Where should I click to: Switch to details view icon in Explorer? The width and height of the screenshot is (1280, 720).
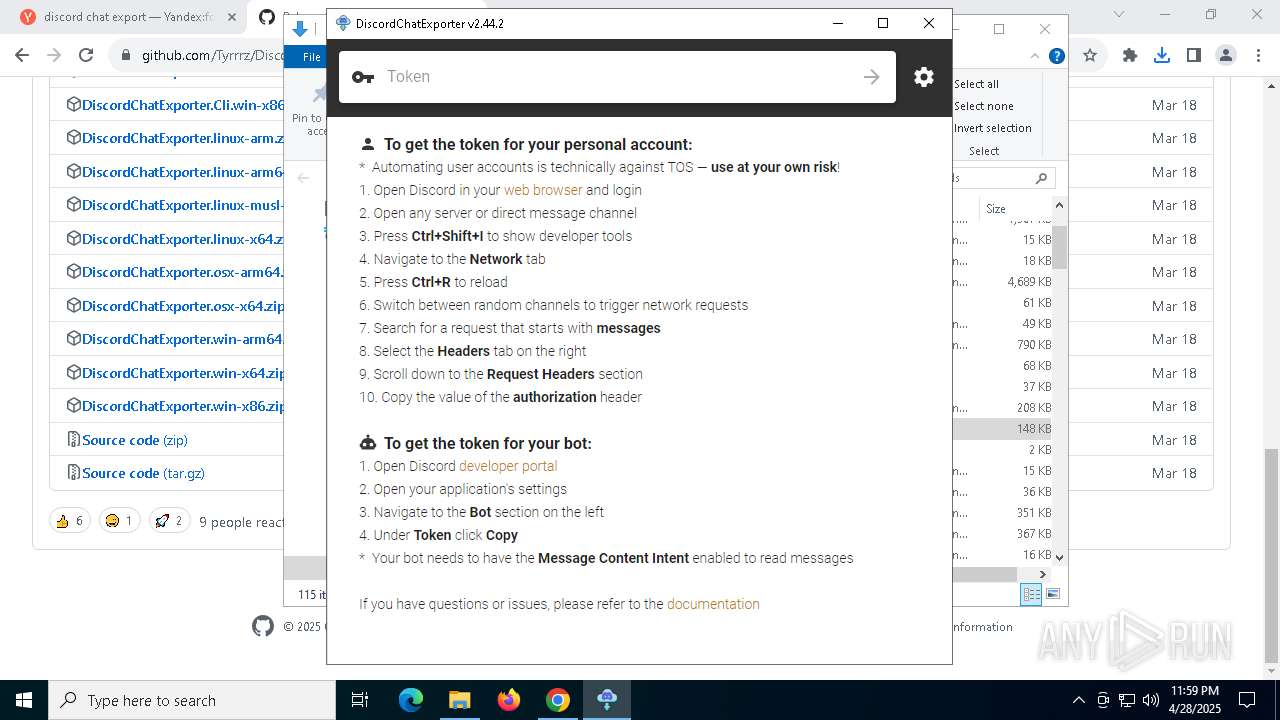click(x=1031, y=594)
